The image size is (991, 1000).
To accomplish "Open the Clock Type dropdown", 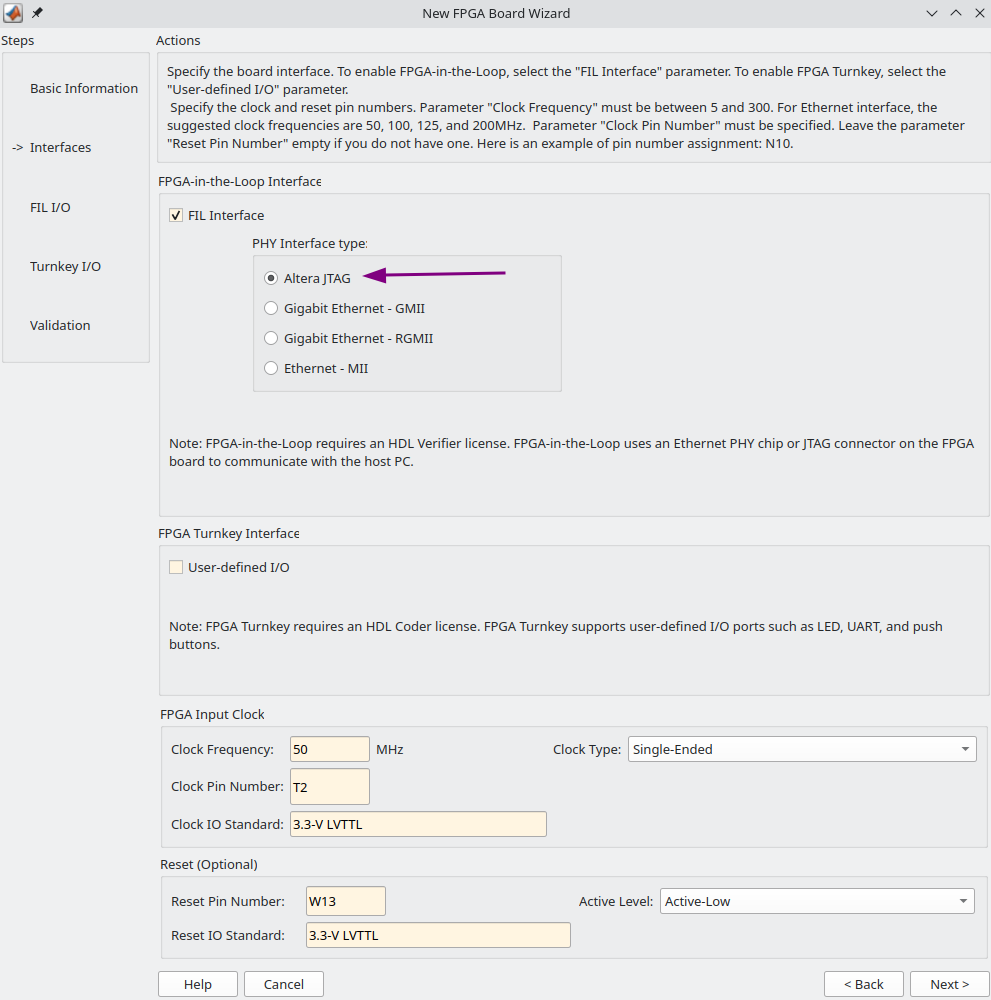I will tap(802, 749).
